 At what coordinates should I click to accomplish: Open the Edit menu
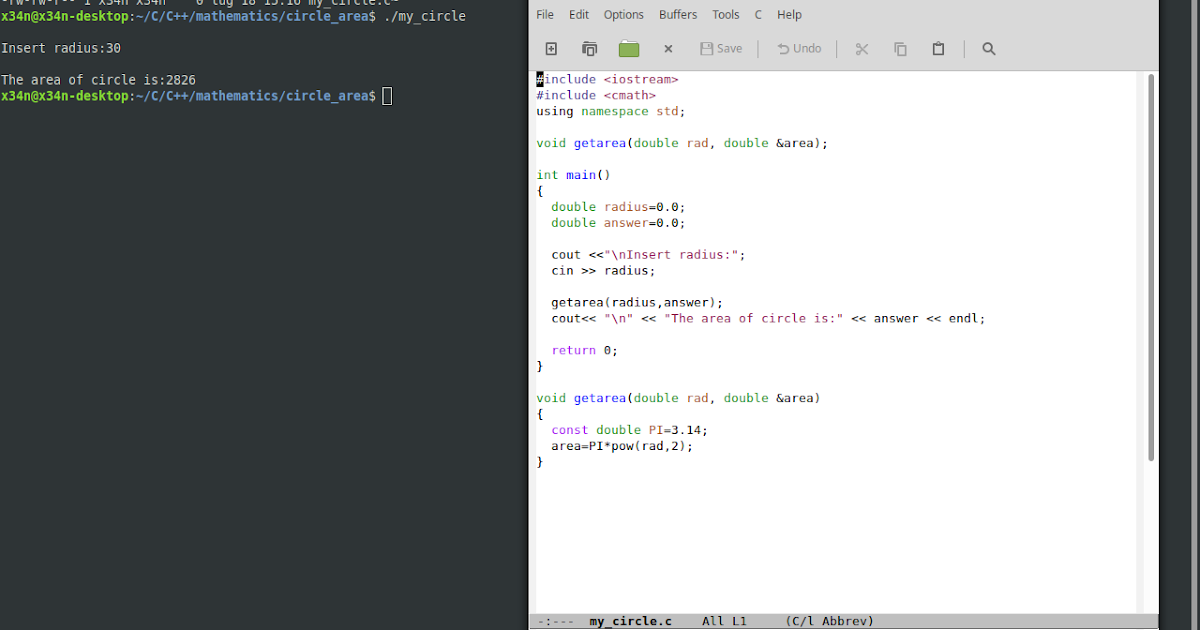(x=578, y=14)
